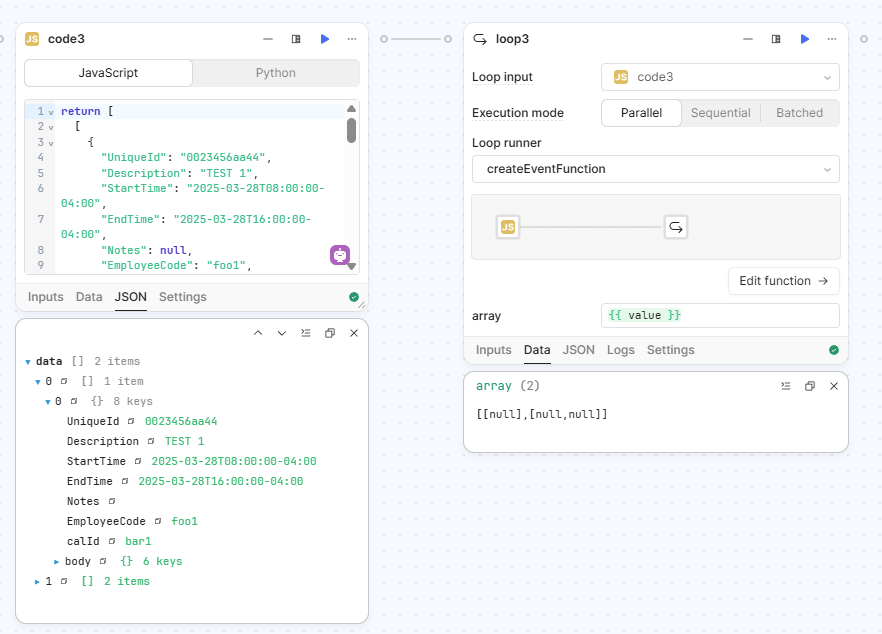Image resolution: width=882 pixels, height=634 pixels.
Task: Set execution mode to Batched
Action: pyautogui.click(x=799, y=113)
